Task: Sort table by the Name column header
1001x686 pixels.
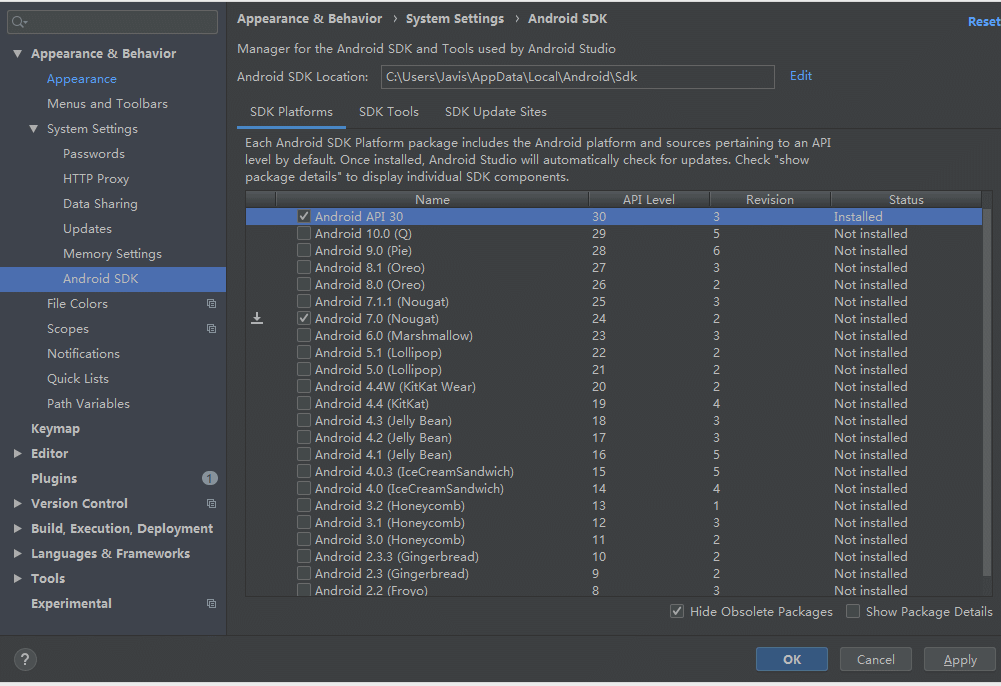Action: 432,200
